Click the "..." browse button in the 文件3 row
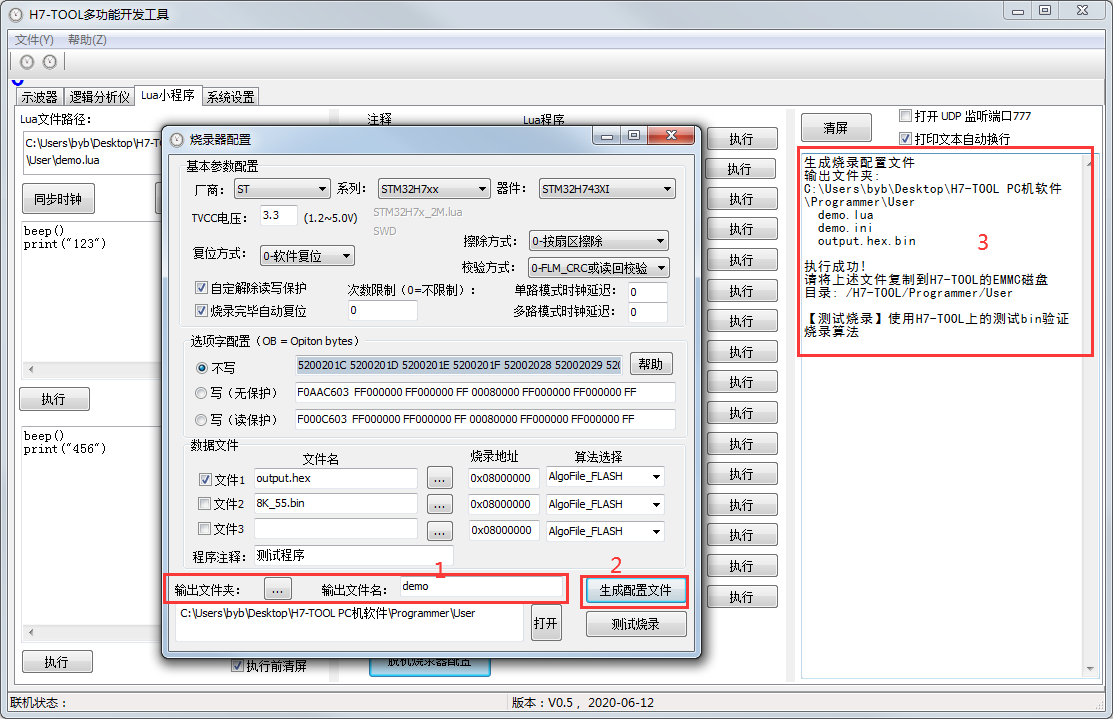 (440, 530)
